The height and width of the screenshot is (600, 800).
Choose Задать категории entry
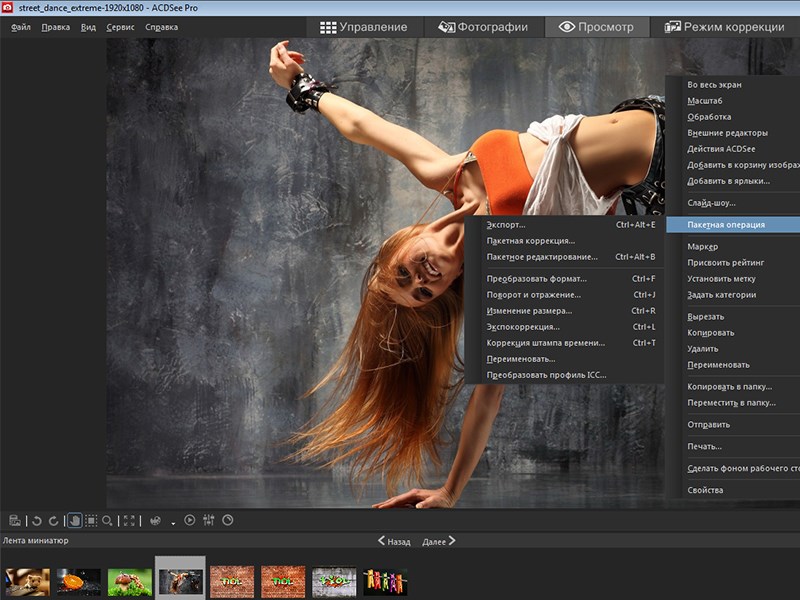coord(733,295)
